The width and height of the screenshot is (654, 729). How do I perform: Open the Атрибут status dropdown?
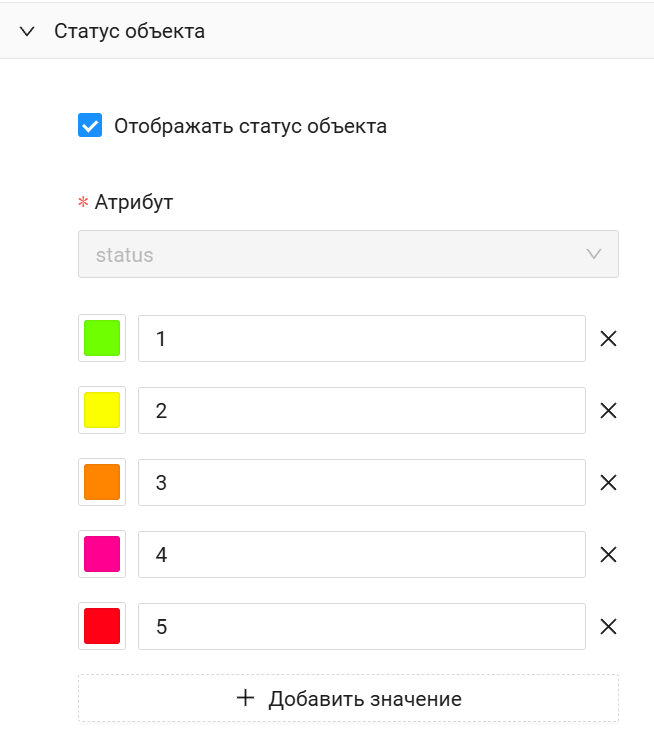click(x=348, y=255)
